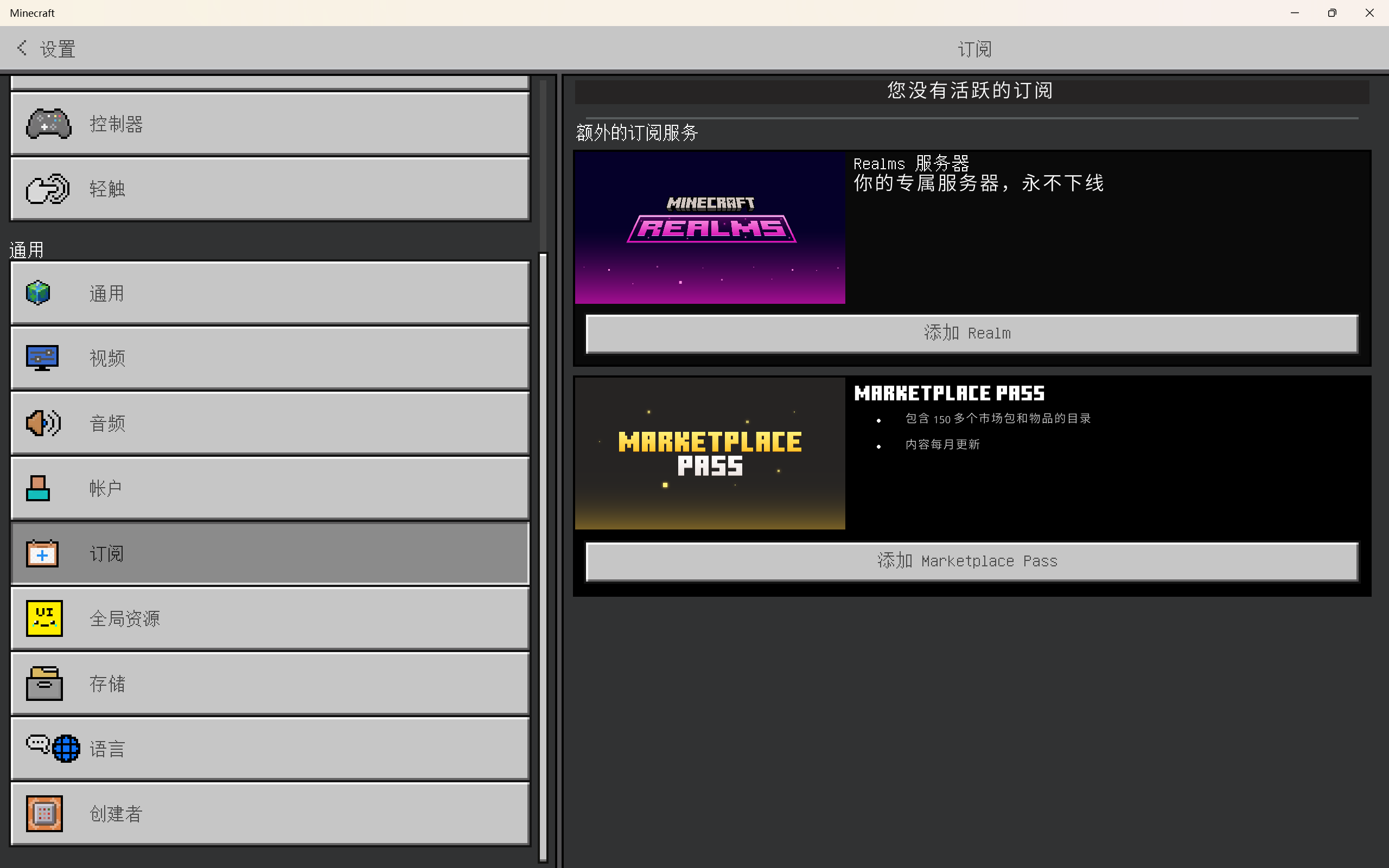Click the text 您没有活跃的订阅

pos(971,91)
